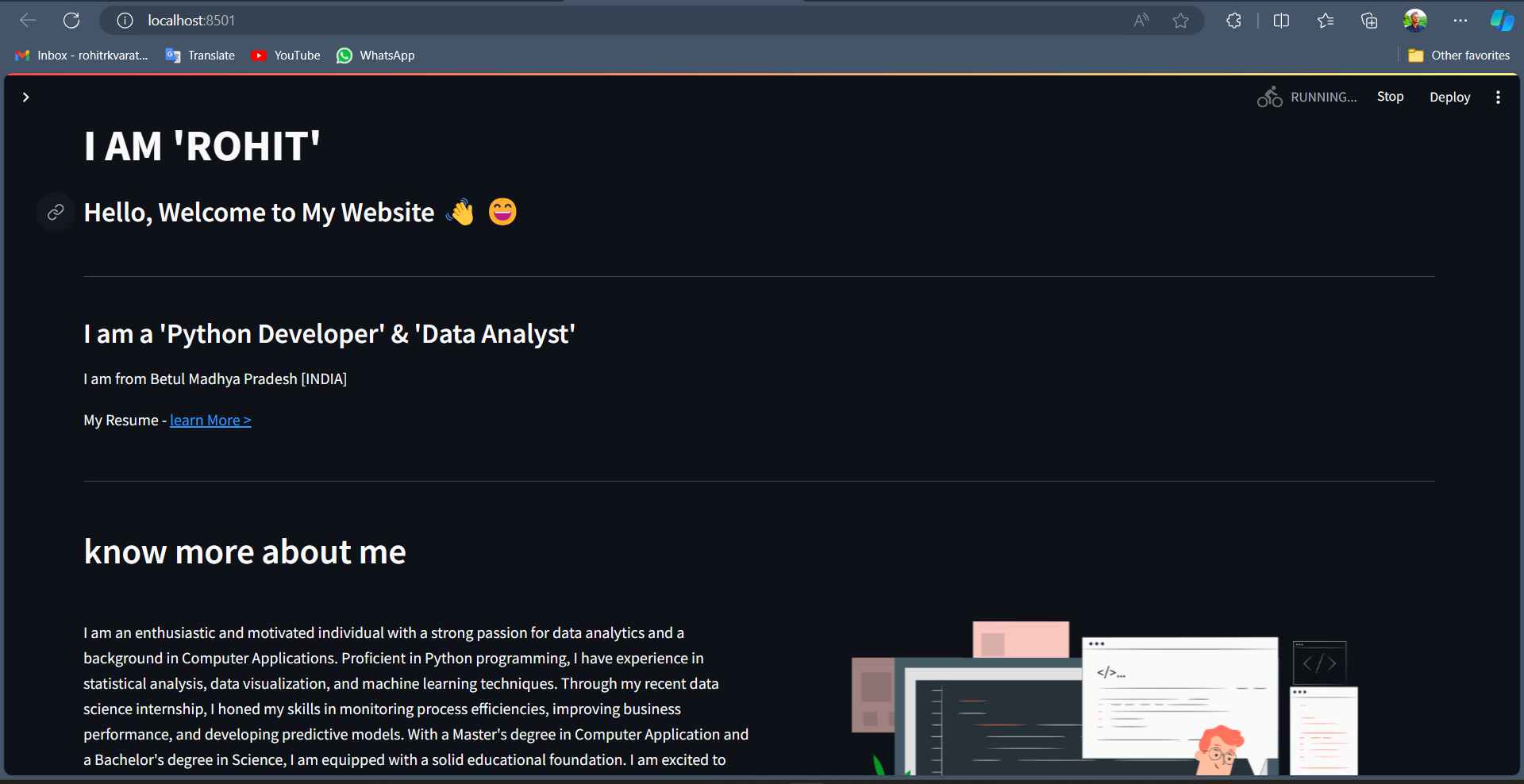This screenshot has height=784, width=1524.
Task: Open the Other favorites folder
Action: click(x=1459, y=56)
